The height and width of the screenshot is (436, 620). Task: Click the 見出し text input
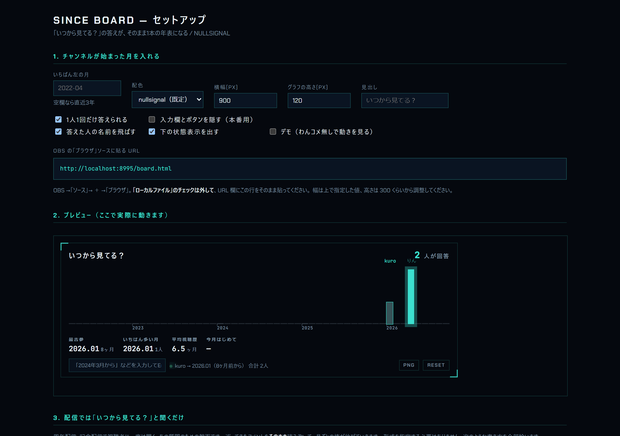pos(405,100)
